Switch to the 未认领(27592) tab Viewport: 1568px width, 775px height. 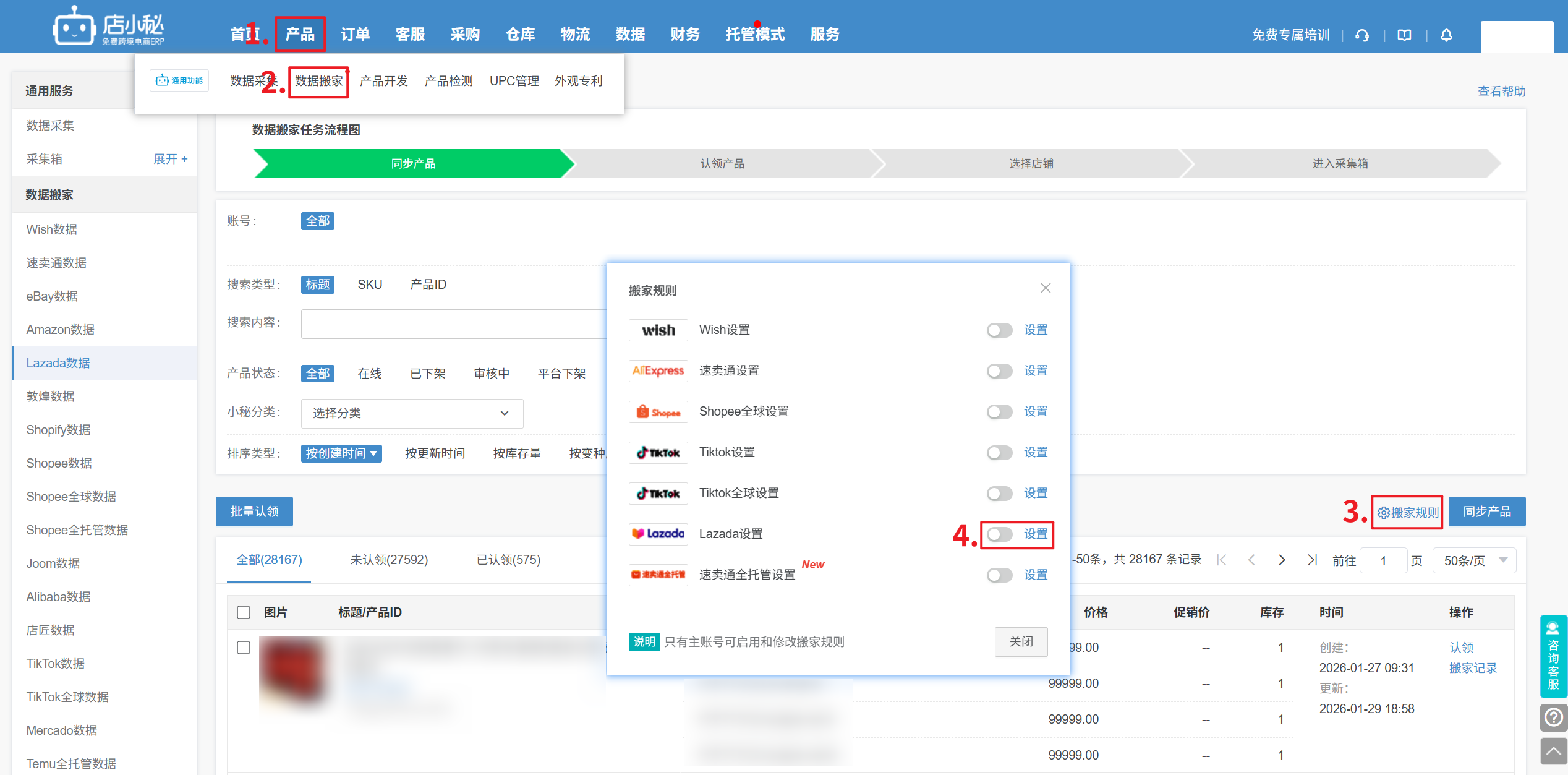click(389, 560)
